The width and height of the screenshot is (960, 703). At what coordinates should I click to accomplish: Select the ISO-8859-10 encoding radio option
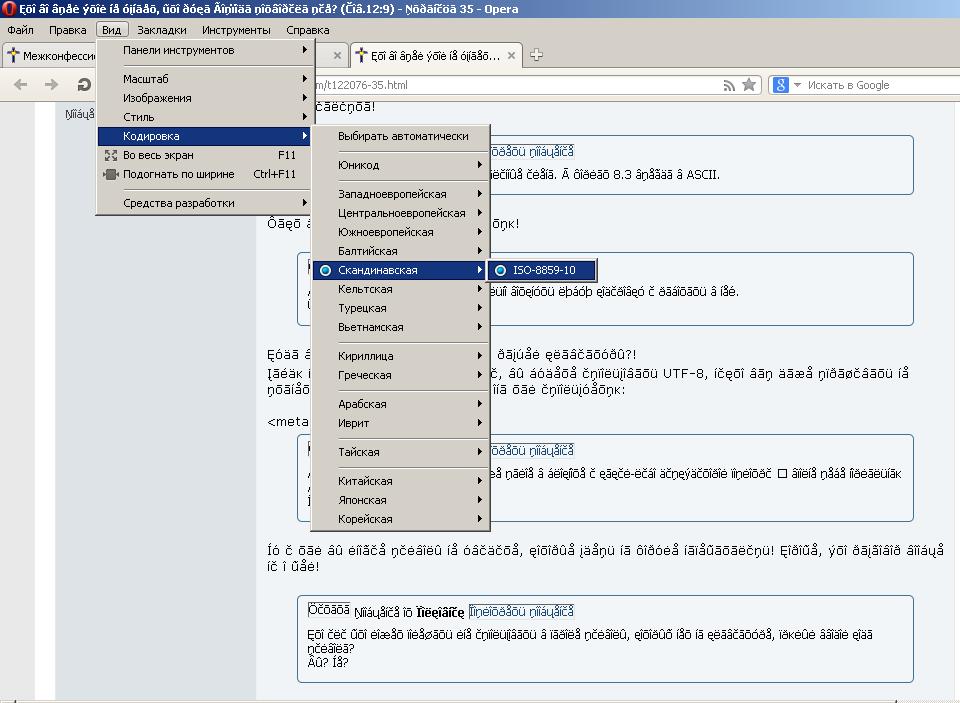(x=541, y=270)
